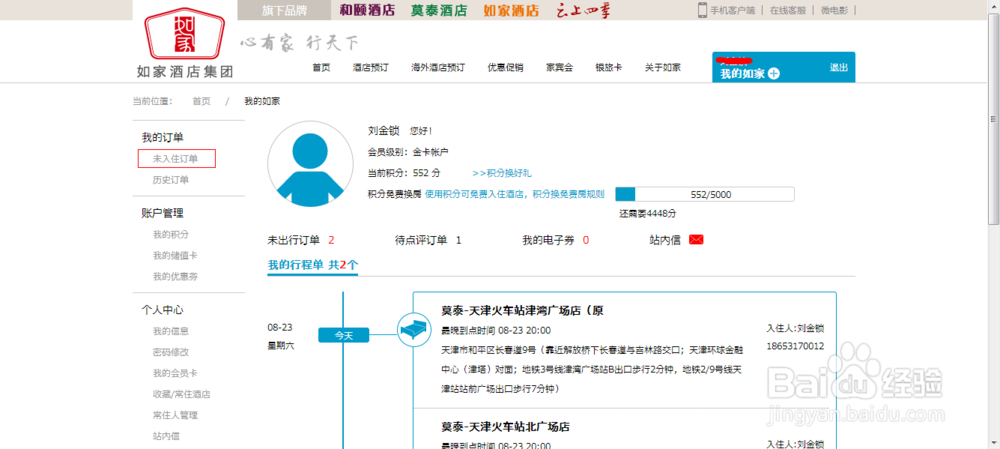Image resolution: width=1000 pixels, height=449 pixels.
Task: Open 微电影 link
Action: 833,10
